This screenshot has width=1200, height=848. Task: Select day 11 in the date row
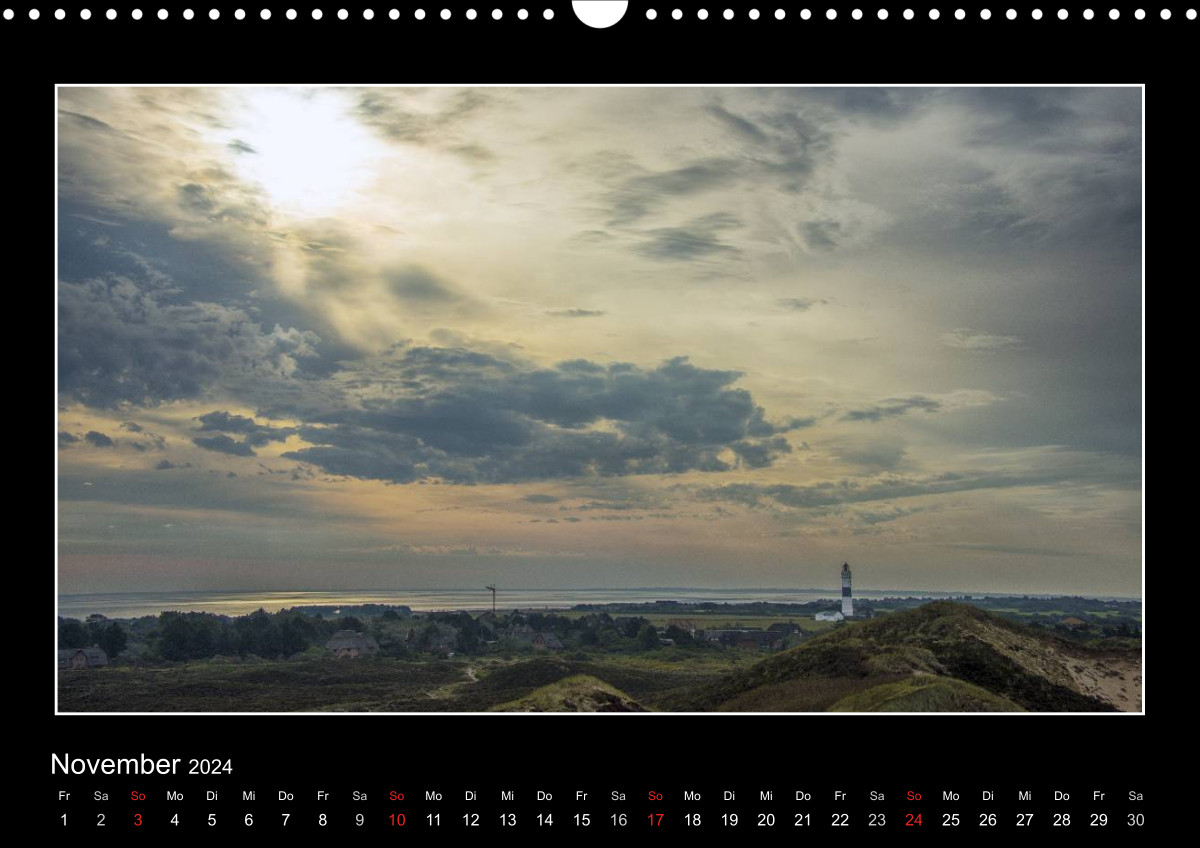point(434,820)
